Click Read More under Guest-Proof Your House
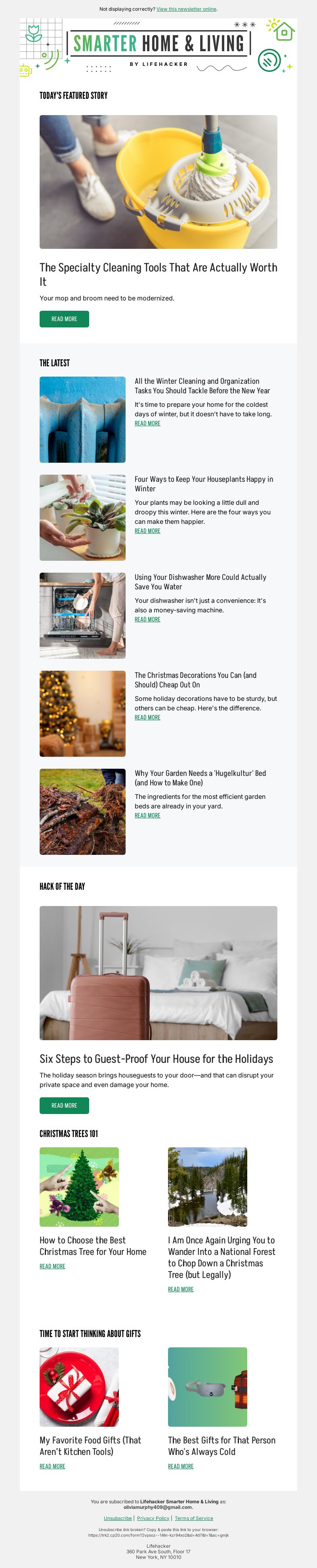 coord(64,1105)
